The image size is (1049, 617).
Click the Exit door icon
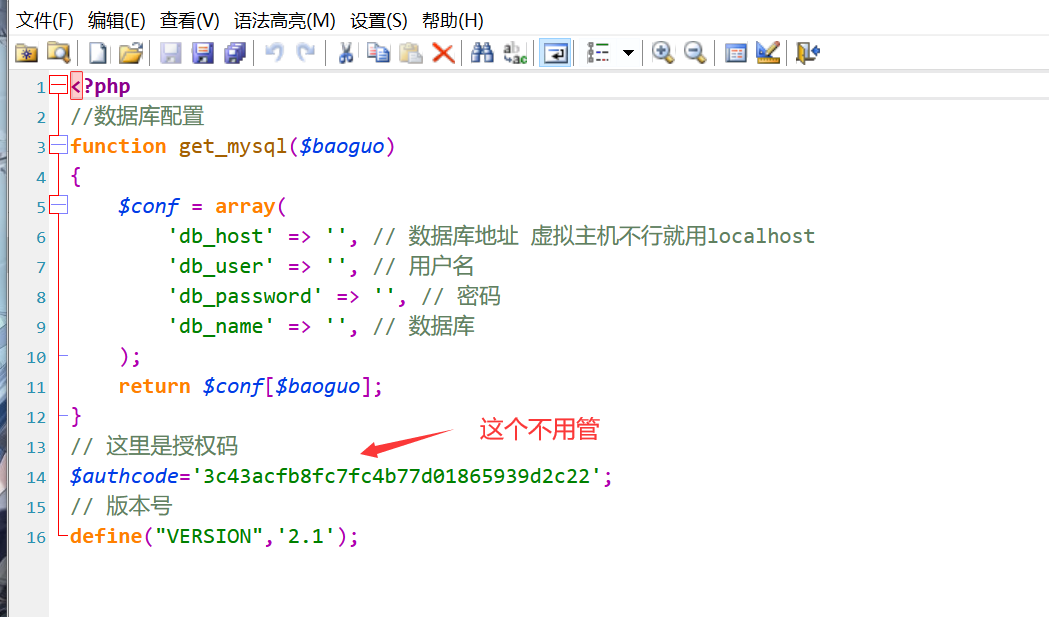click(x=807, y=53)
